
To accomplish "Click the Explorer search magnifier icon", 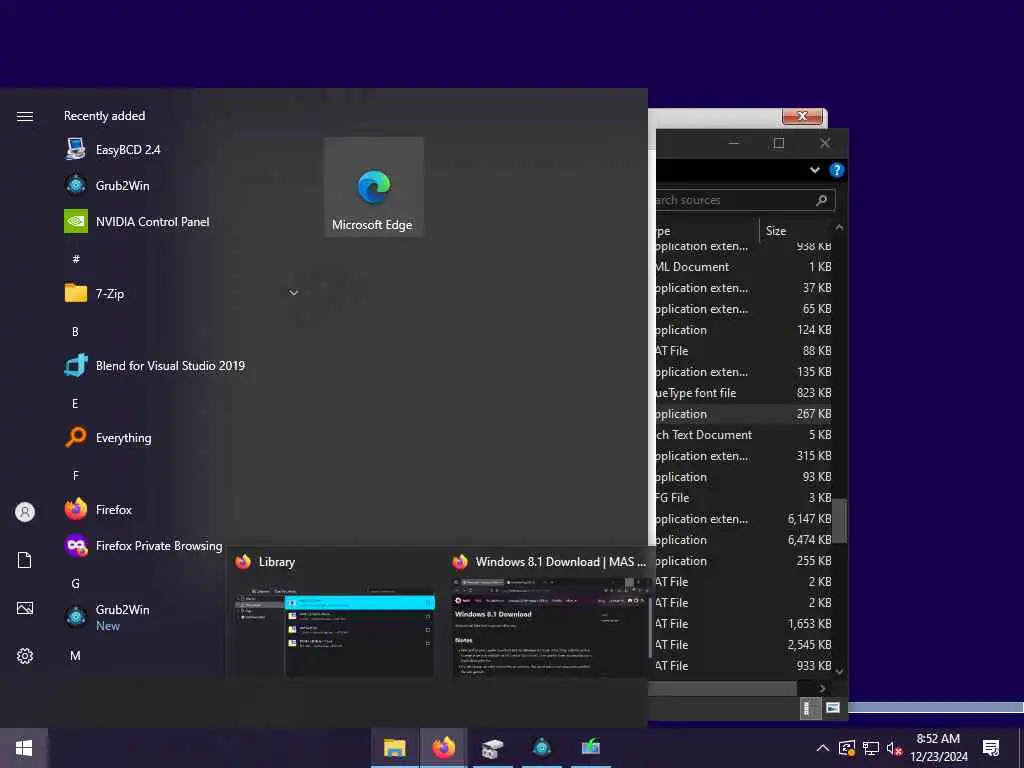I will point(822,200).
